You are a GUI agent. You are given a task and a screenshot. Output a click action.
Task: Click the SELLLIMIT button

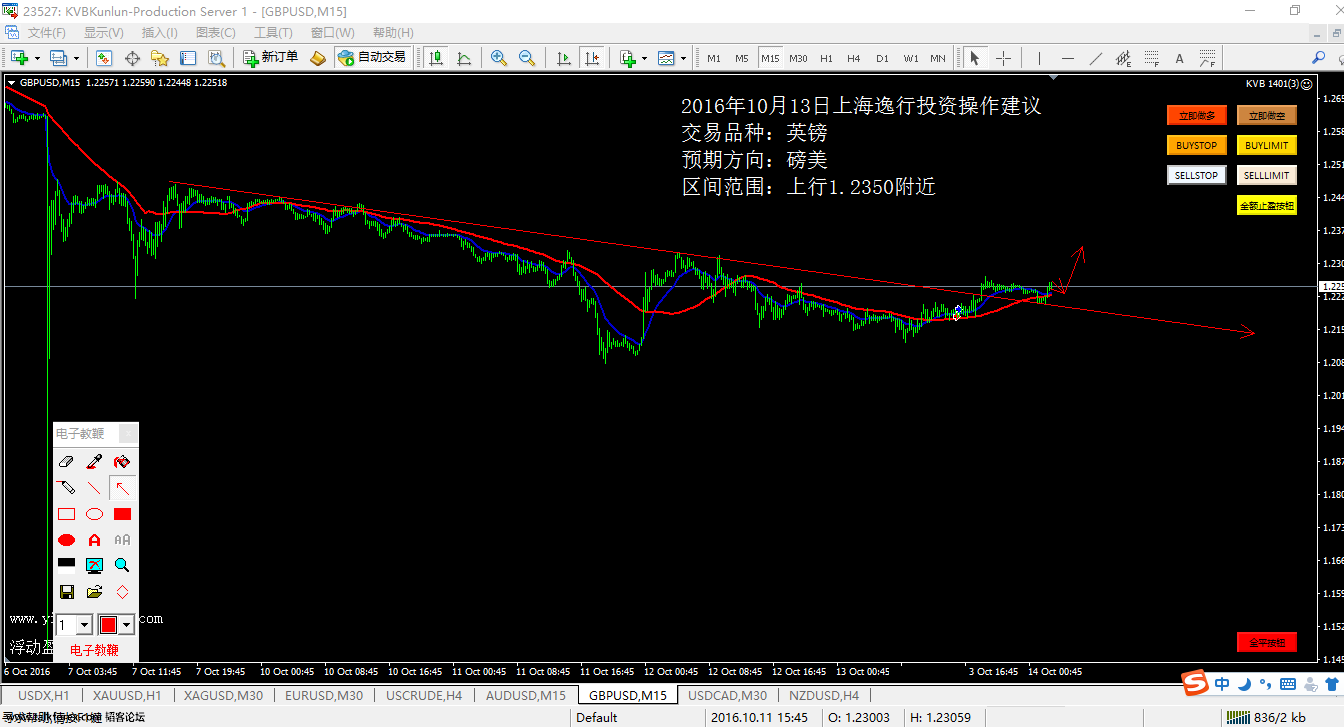[x=1267, y=175]
